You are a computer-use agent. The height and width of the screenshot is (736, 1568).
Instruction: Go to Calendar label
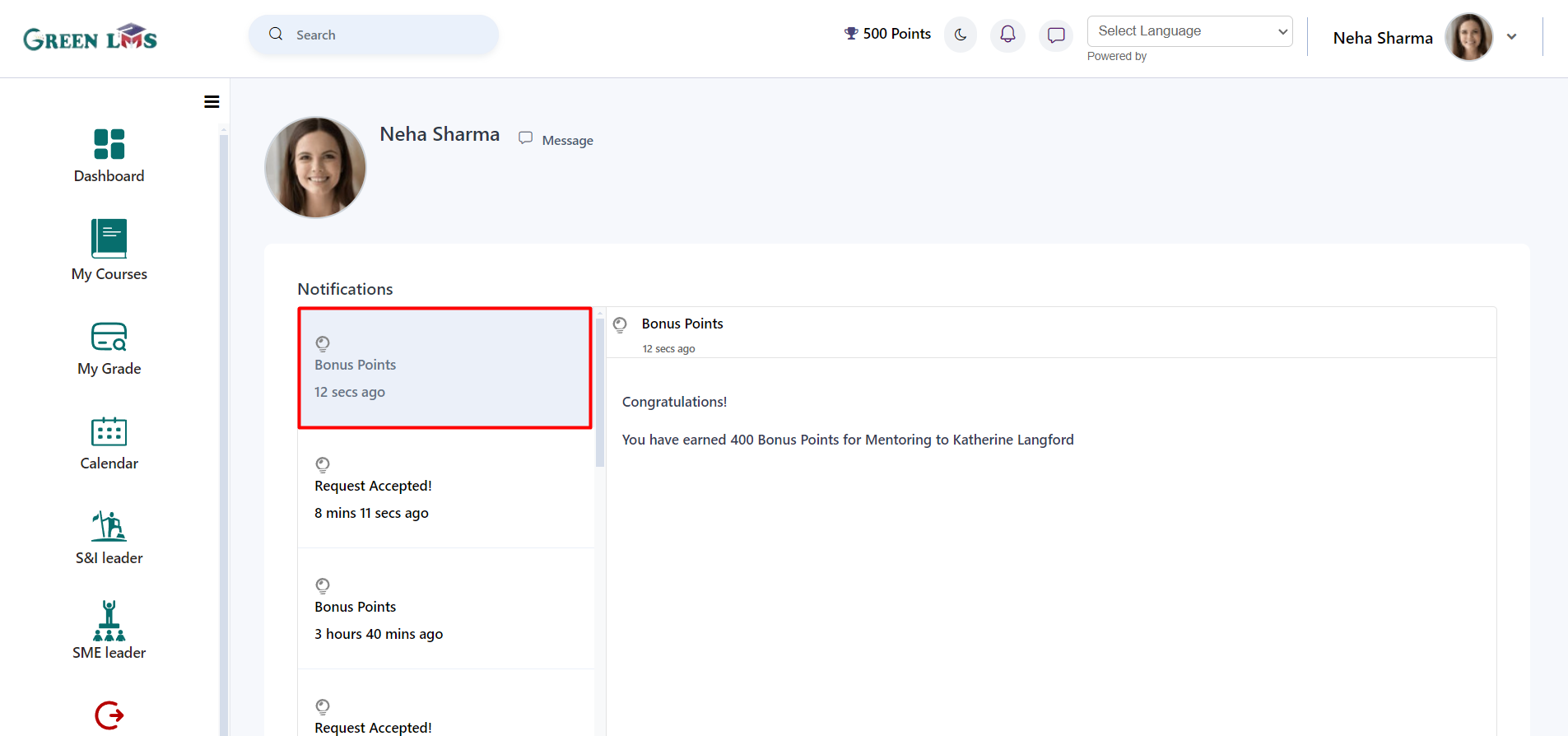click(109, 463)
